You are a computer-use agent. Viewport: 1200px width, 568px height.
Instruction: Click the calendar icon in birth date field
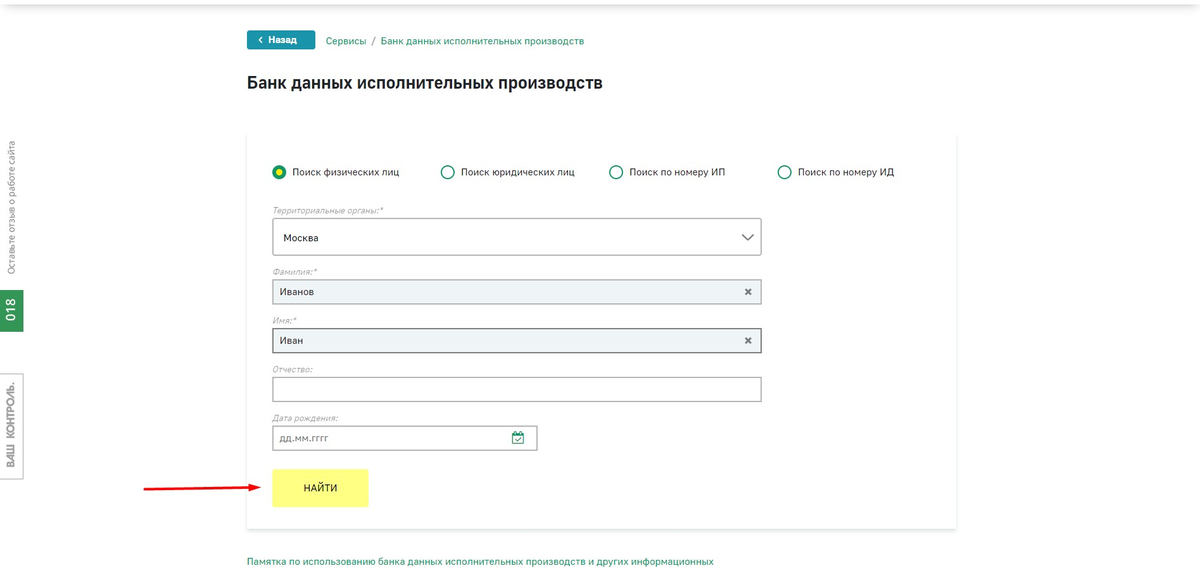(x=518, y=438)
